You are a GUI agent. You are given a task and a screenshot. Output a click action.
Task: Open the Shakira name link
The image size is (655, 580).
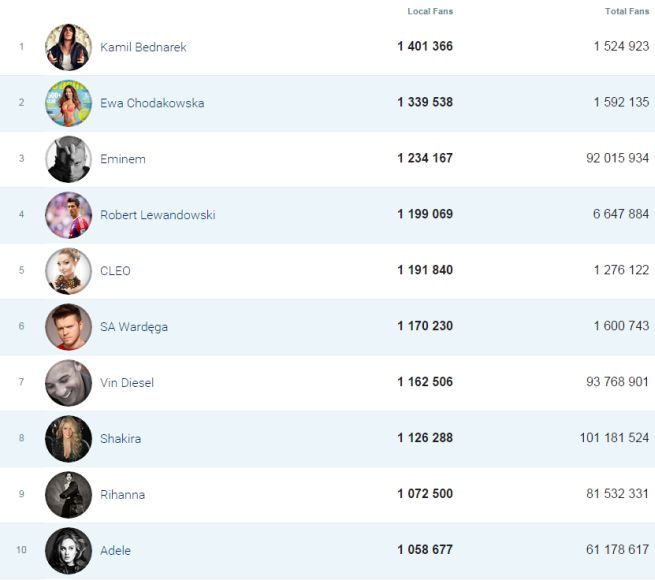click(120, 439)
